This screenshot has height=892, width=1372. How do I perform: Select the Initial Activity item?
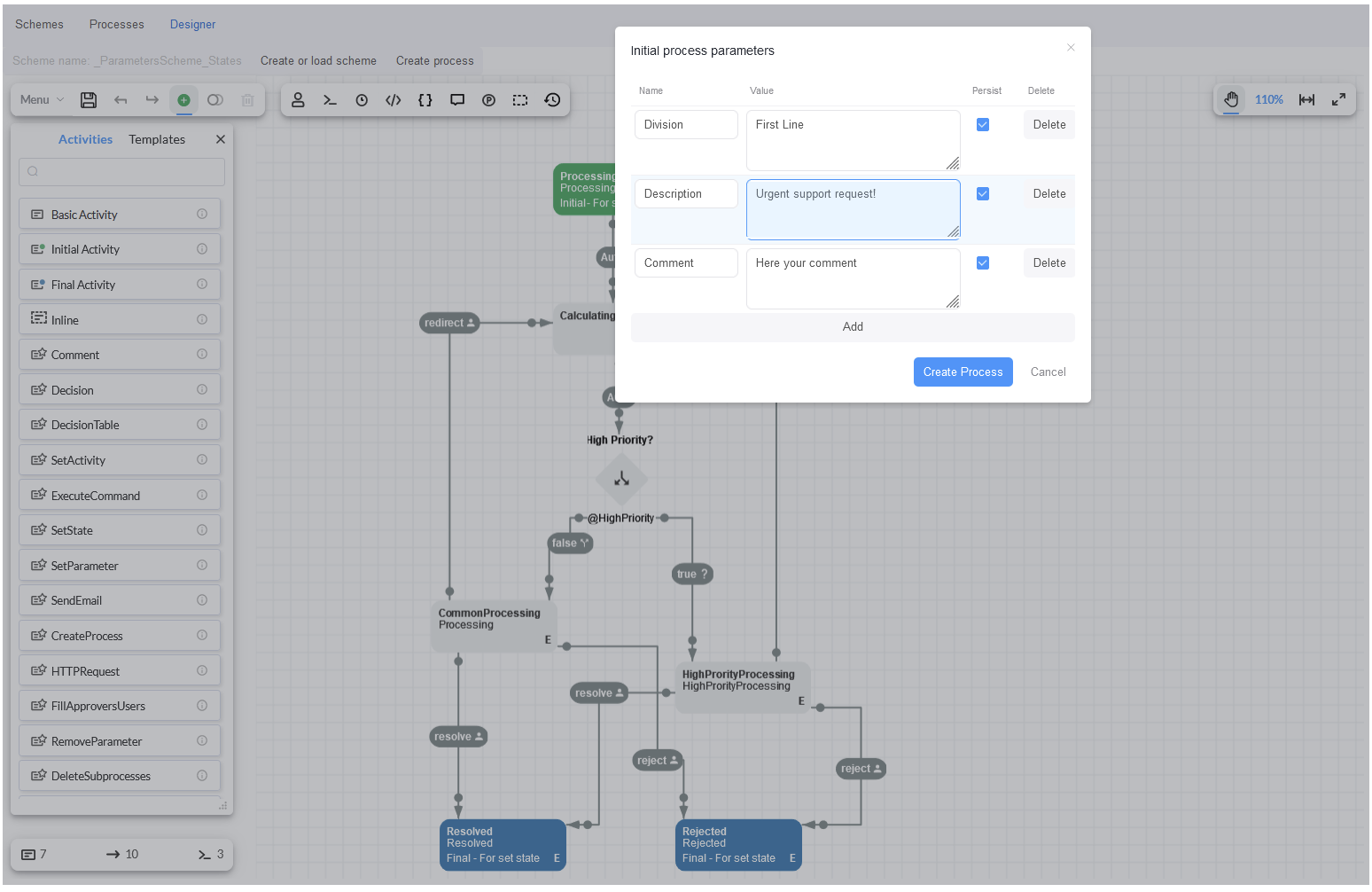tap(120, 250)
